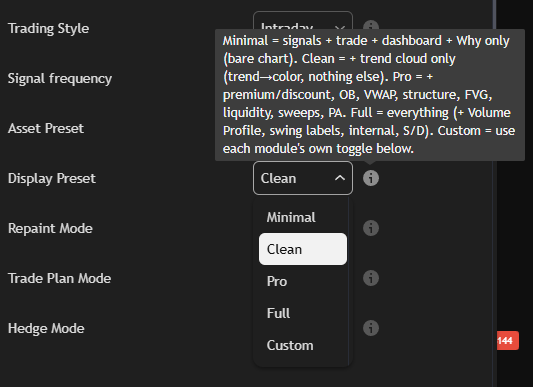Image resolution: width=533 pixels, height=387 pixels.
Task: Click the Trade Plan Mode info icon
Action: pyautogui.click(x=371, y=278)
